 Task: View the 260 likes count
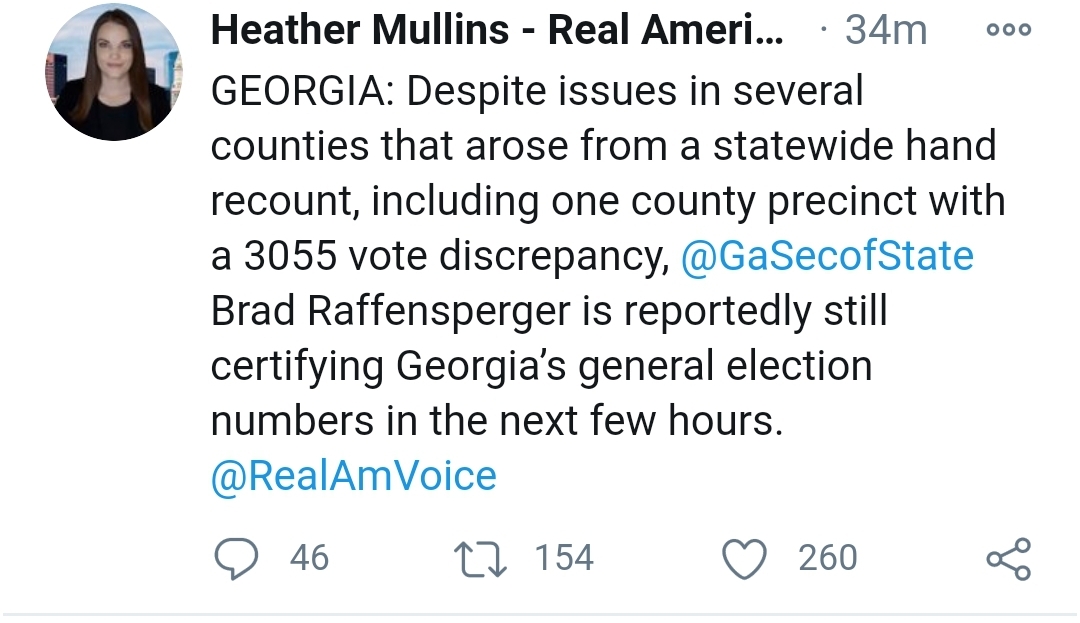[828, 558]
